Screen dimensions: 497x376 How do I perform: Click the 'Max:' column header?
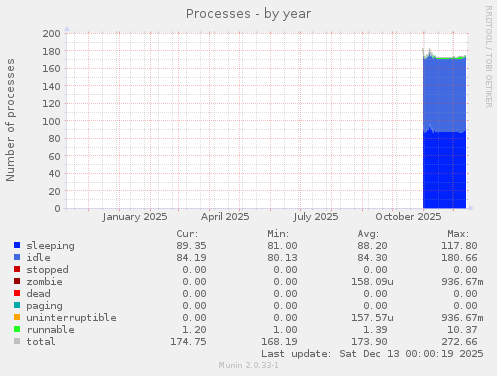(458, 234)
